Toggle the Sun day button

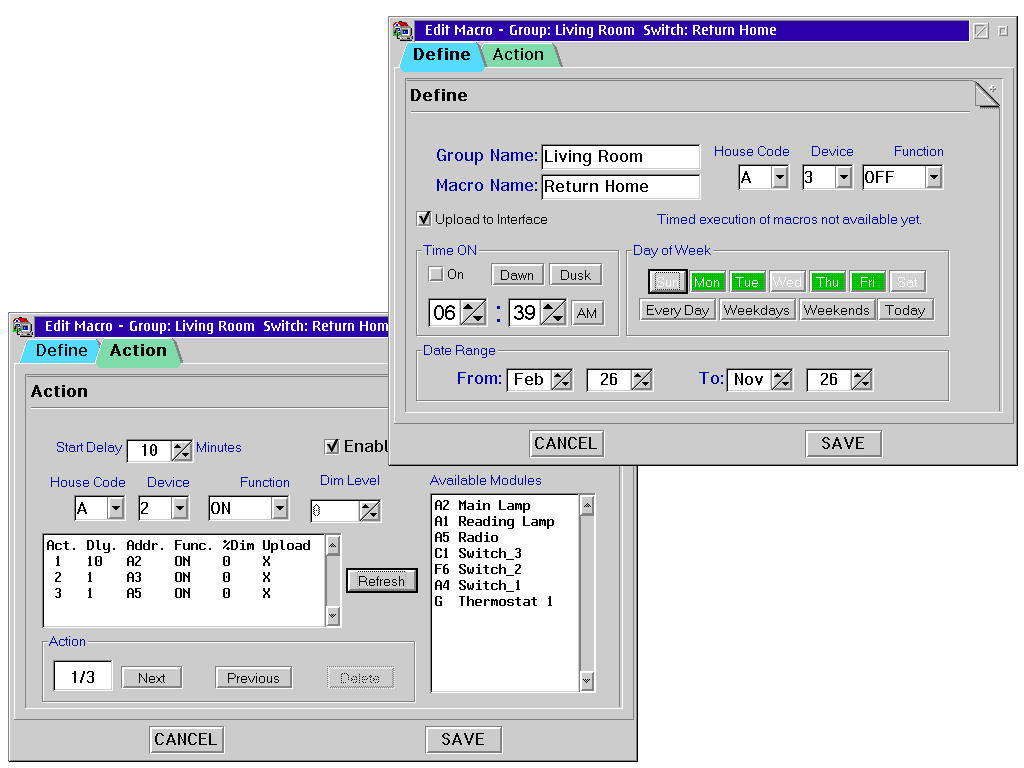click(x=667, y=282)
